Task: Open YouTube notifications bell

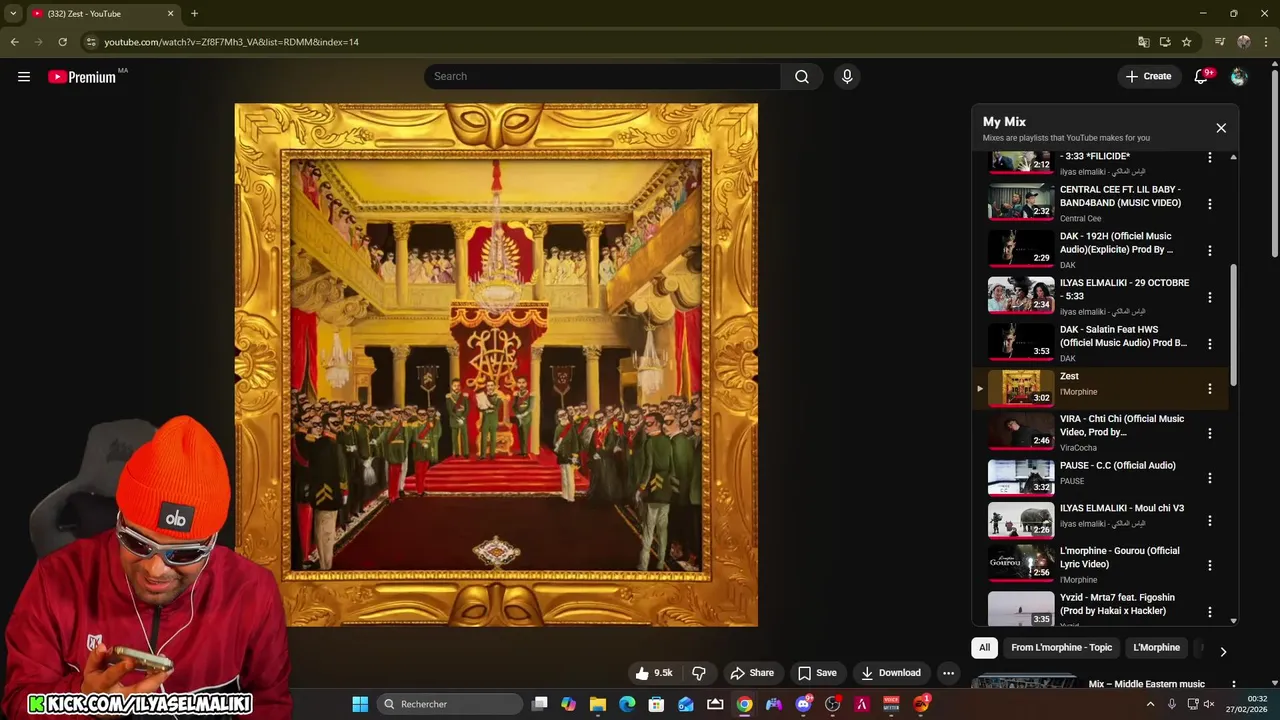Action: tap(1201, 76)
